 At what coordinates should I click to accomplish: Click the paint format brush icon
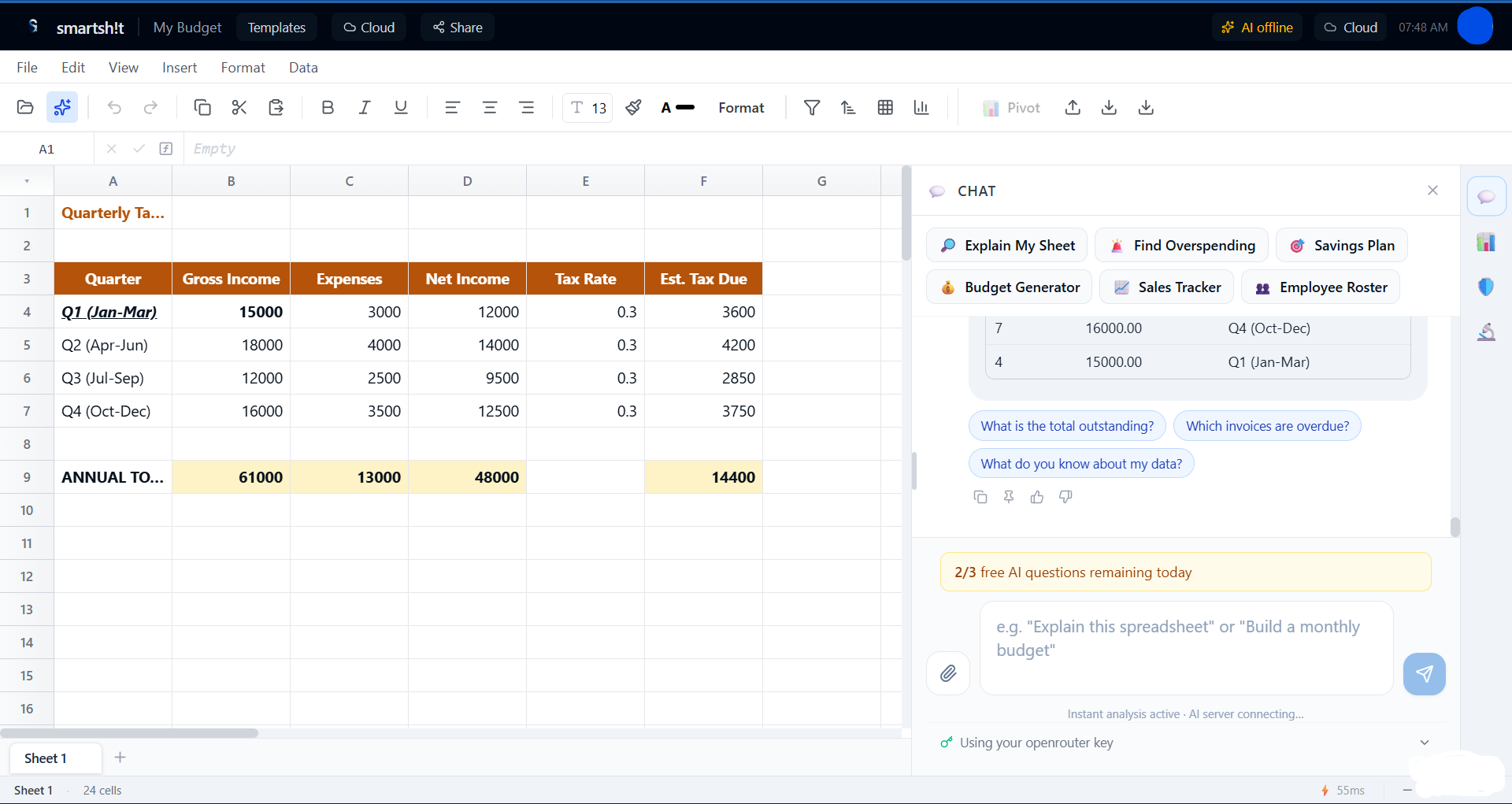[633, 108]
